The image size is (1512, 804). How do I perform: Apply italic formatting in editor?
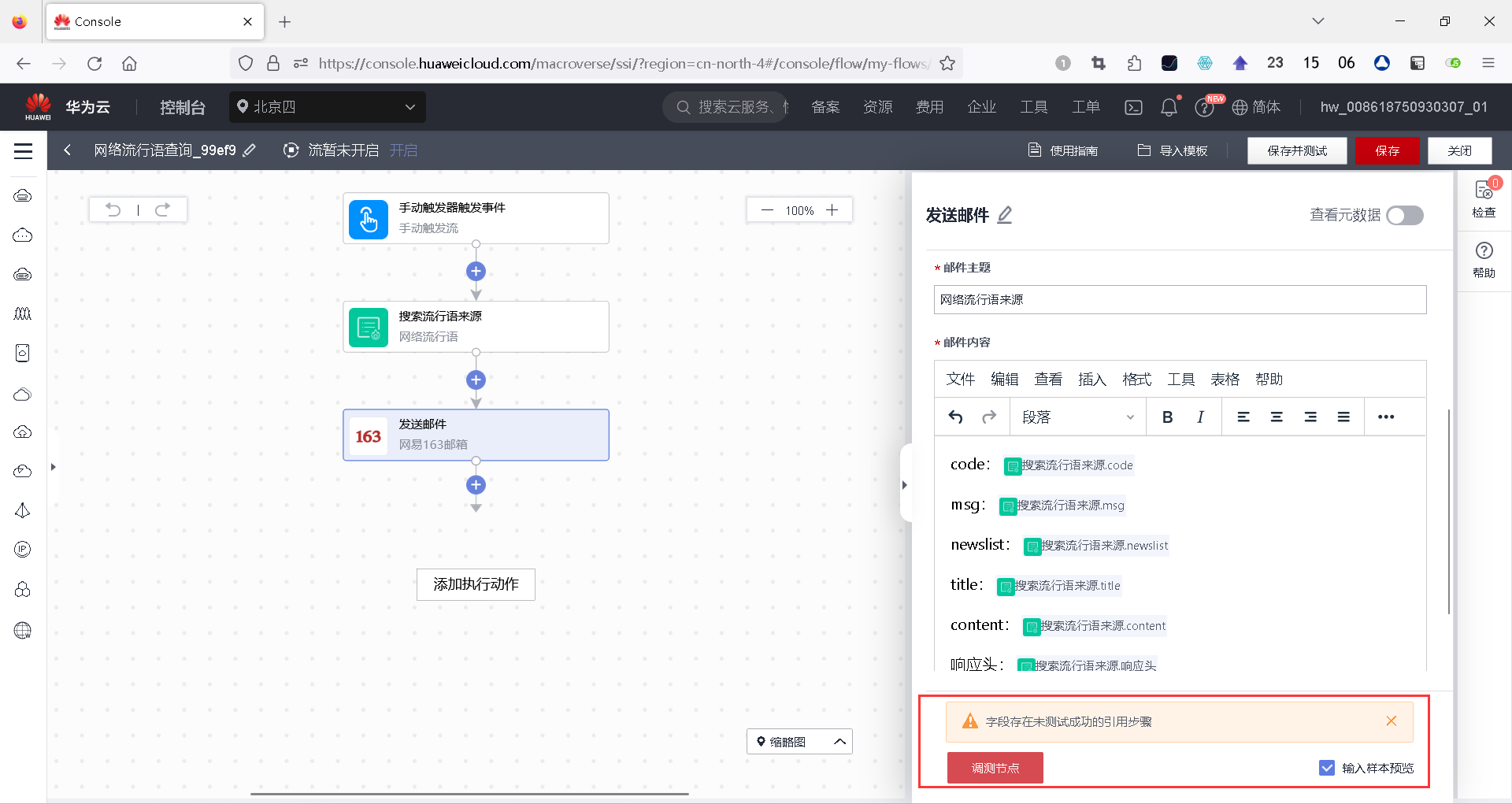1200,417
